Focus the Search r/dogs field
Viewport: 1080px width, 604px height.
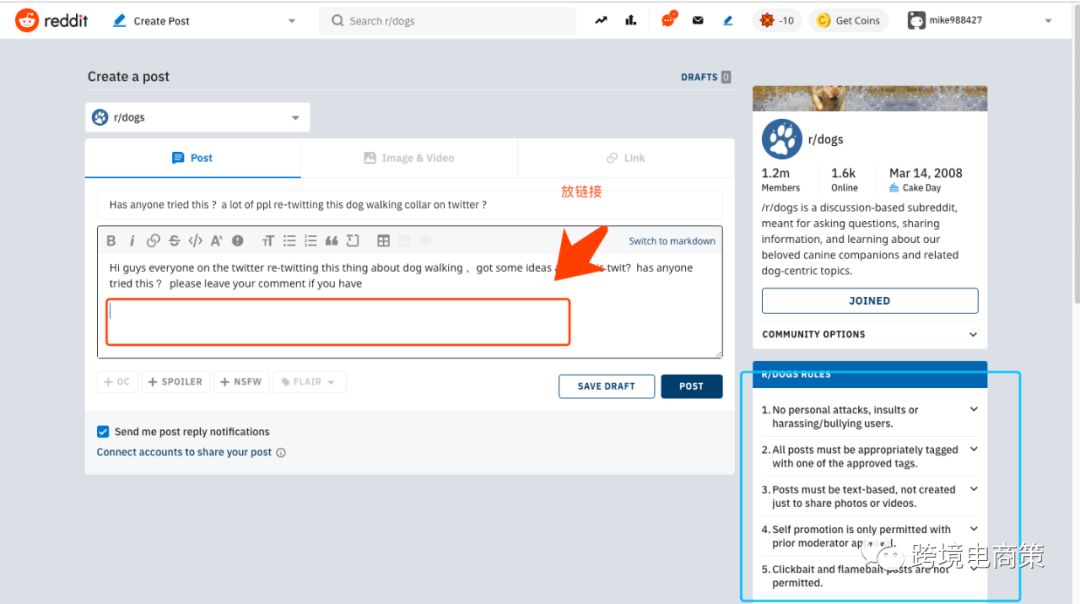click(x=448, y=21)
